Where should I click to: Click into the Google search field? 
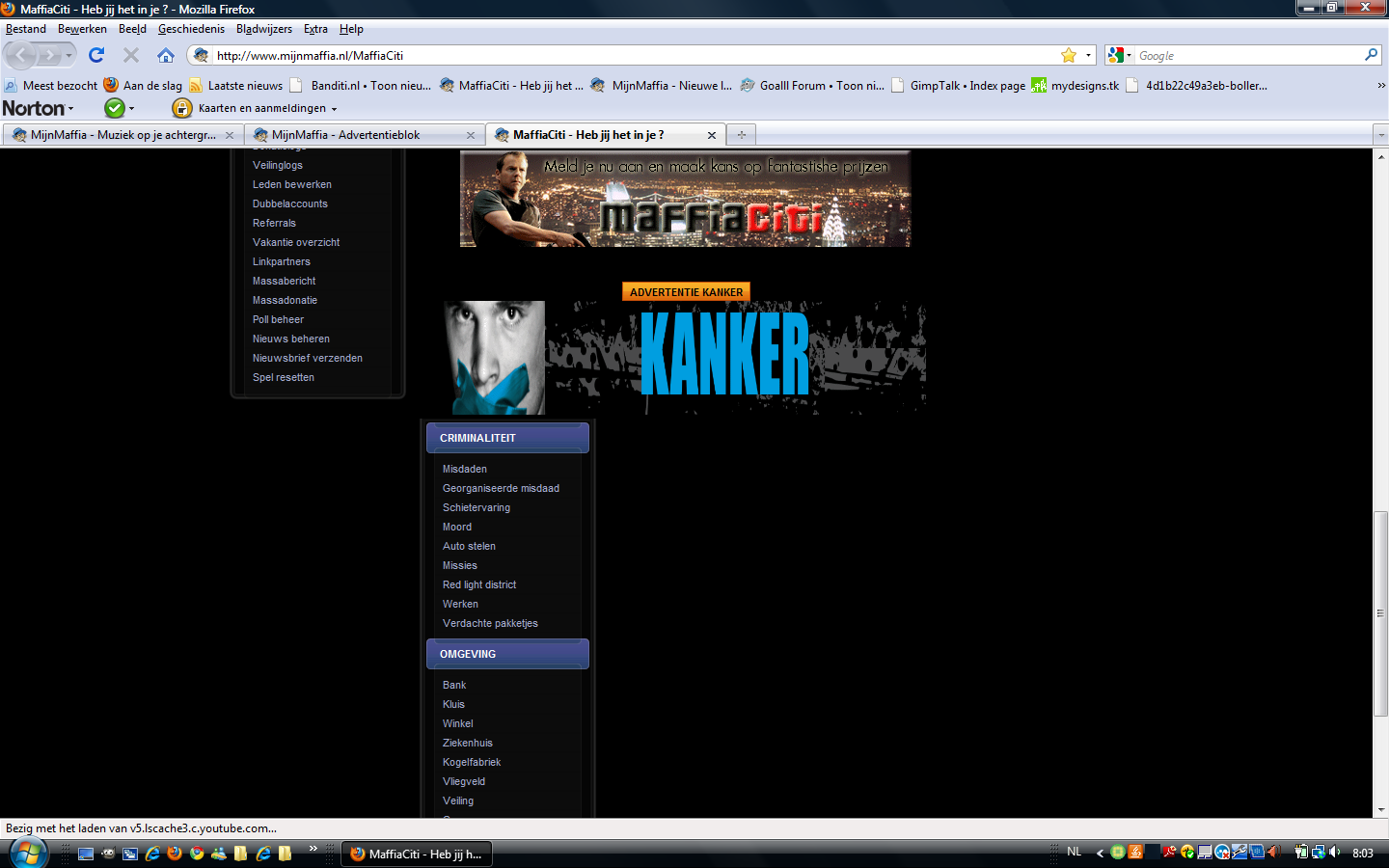[1248, 55]
